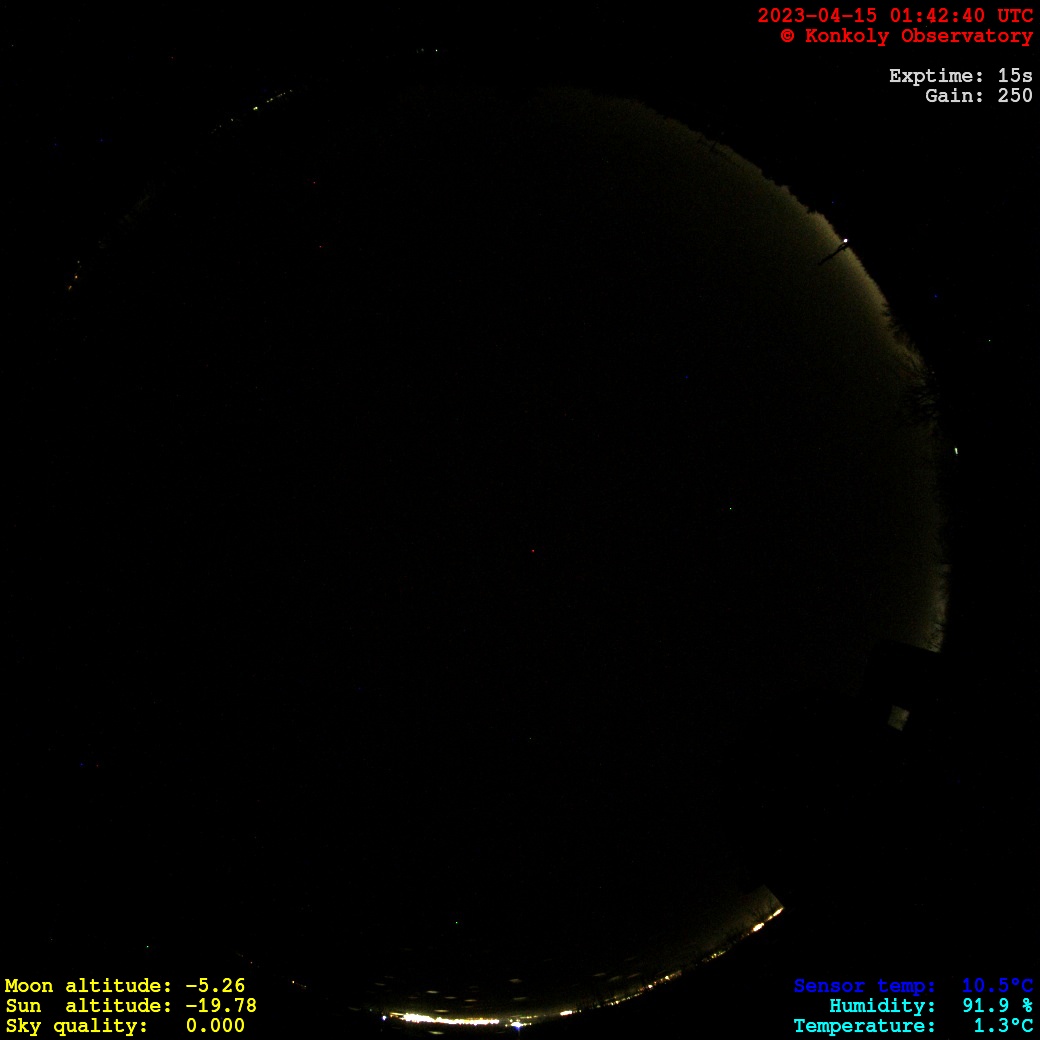Click the Gain: 250 readout

978,96
